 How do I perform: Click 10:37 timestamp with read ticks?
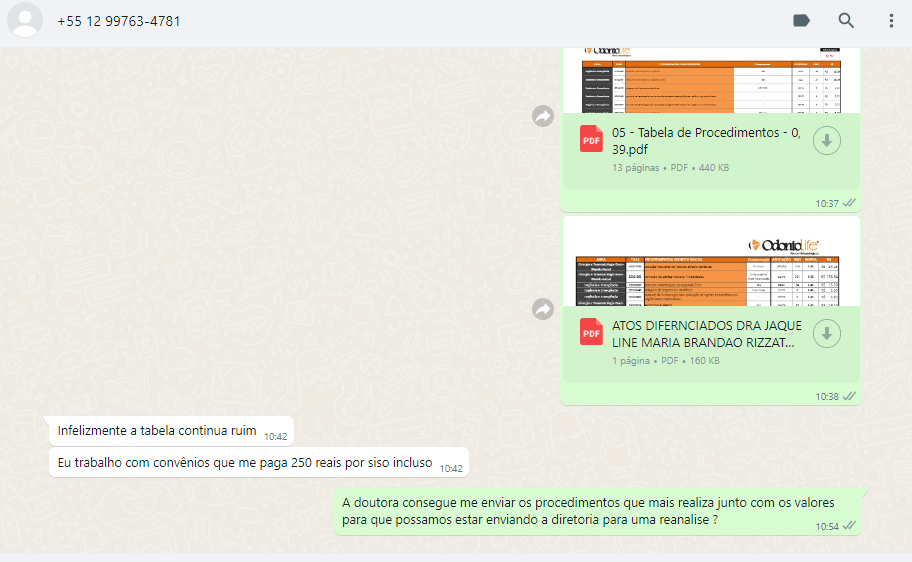835,203
